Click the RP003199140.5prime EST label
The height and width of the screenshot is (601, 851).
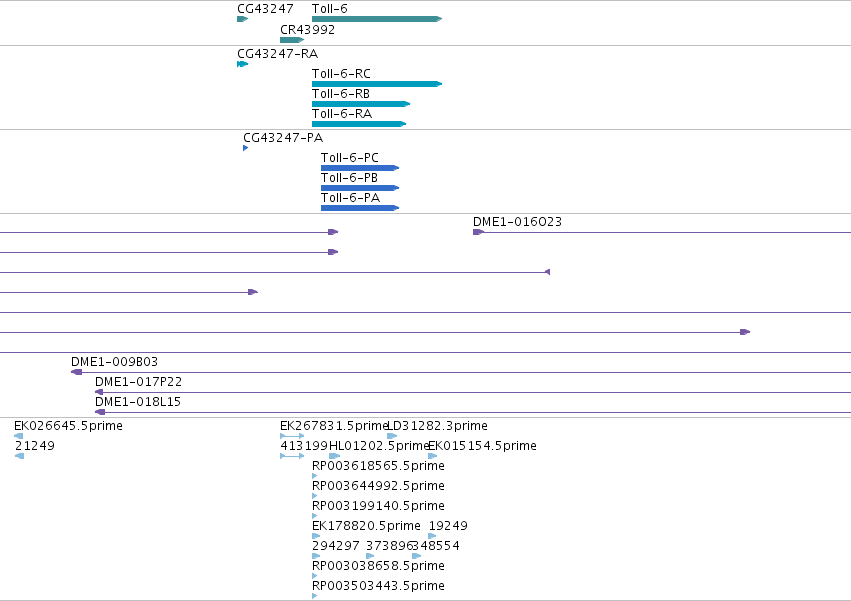point(378,507)
